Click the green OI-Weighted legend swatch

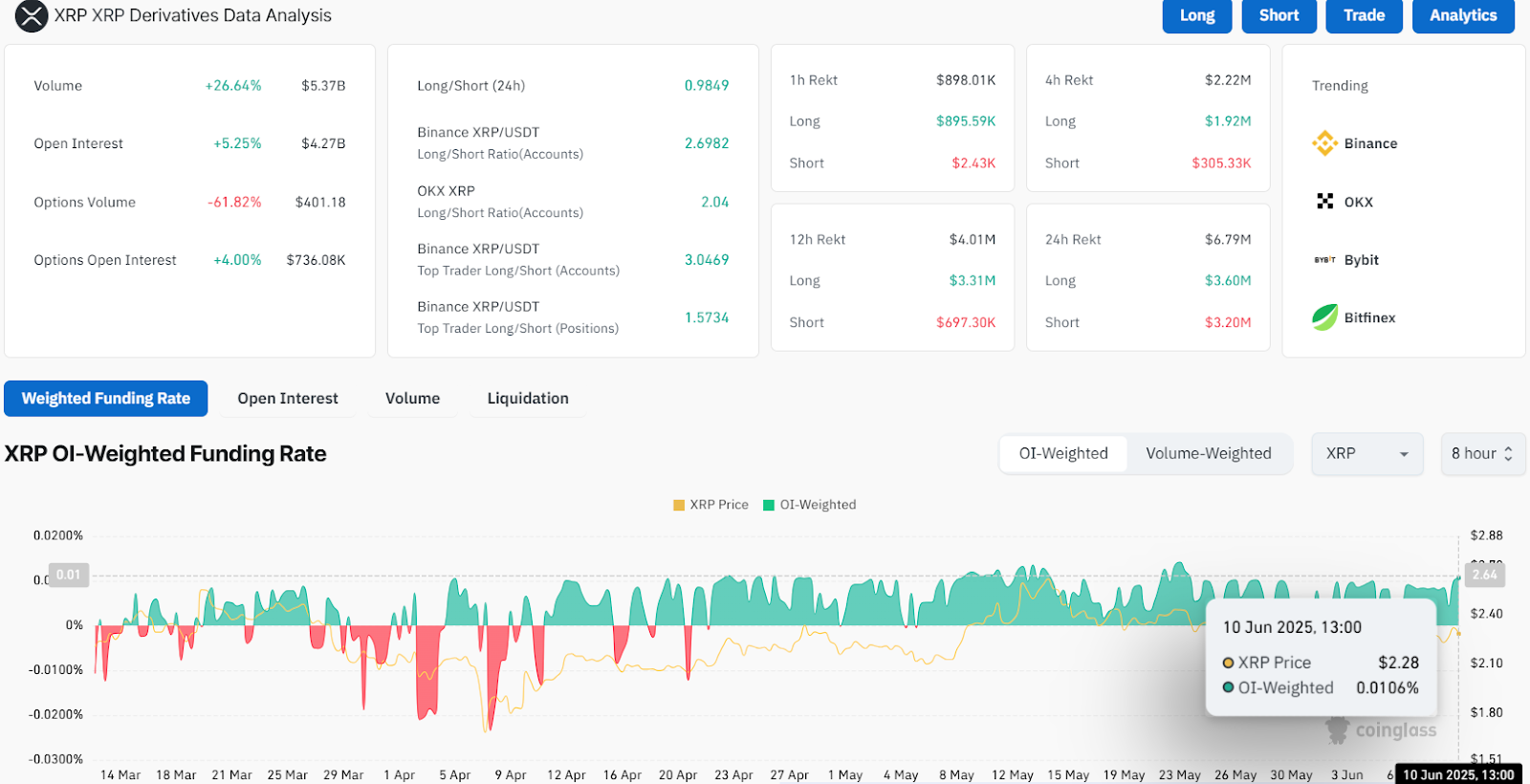pyautogui.click(x=768, y=505)
